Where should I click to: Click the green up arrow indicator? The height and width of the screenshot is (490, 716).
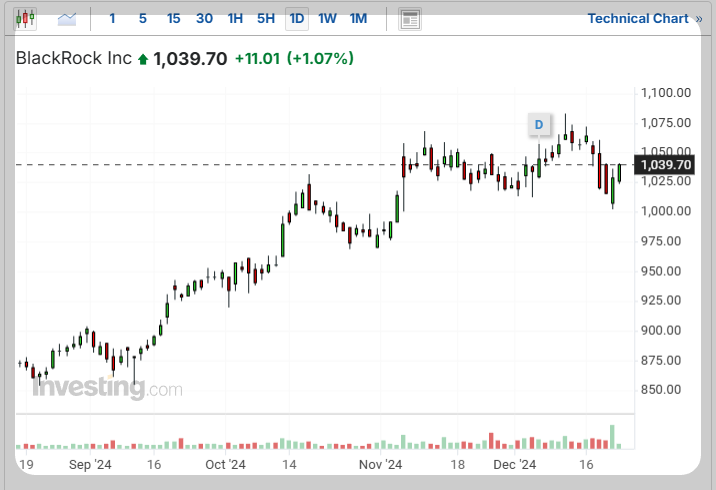pos(143,59)
